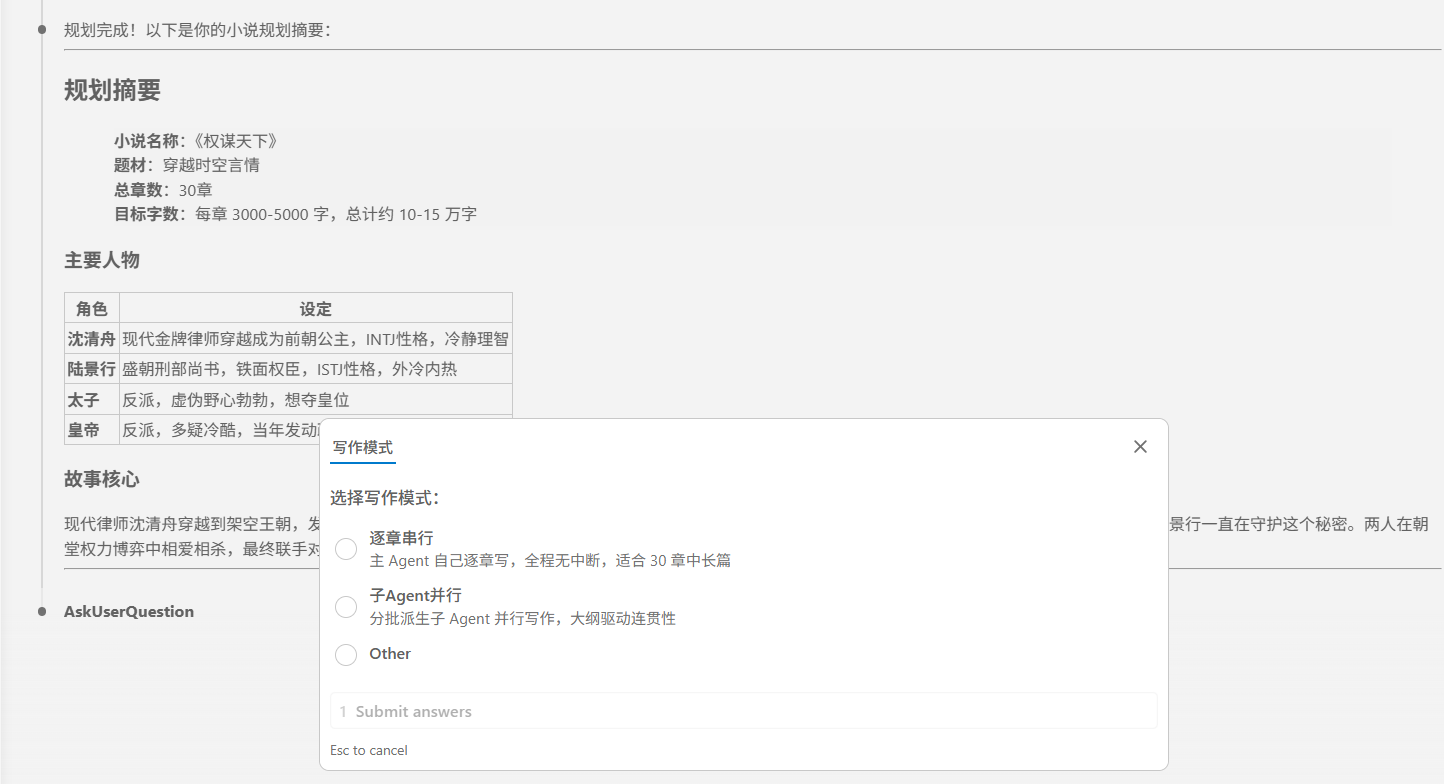
Task: Click the 规划摘要 heading
Action: coord(112,90)
